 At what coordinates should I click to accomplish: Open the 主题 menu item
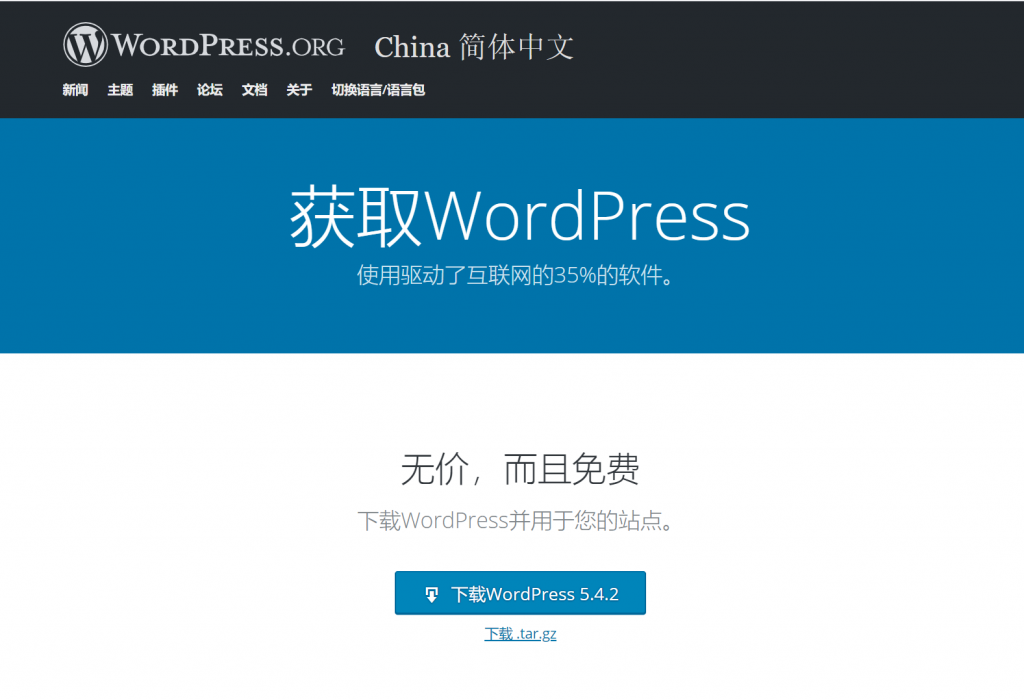click(120, 90)
